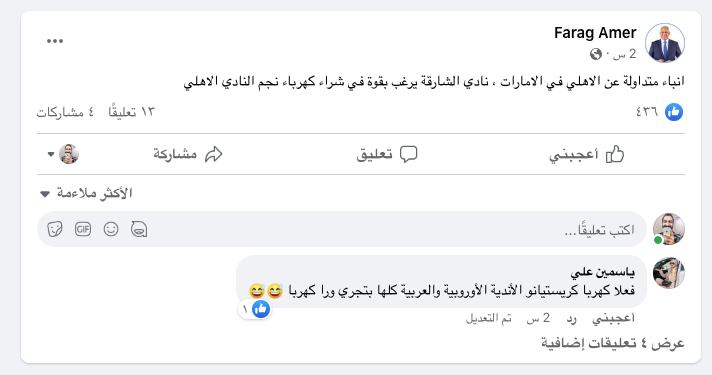Open the GIF picker in comment box
Viewport: 712px width, 375px height.
[x=83, y=229]
